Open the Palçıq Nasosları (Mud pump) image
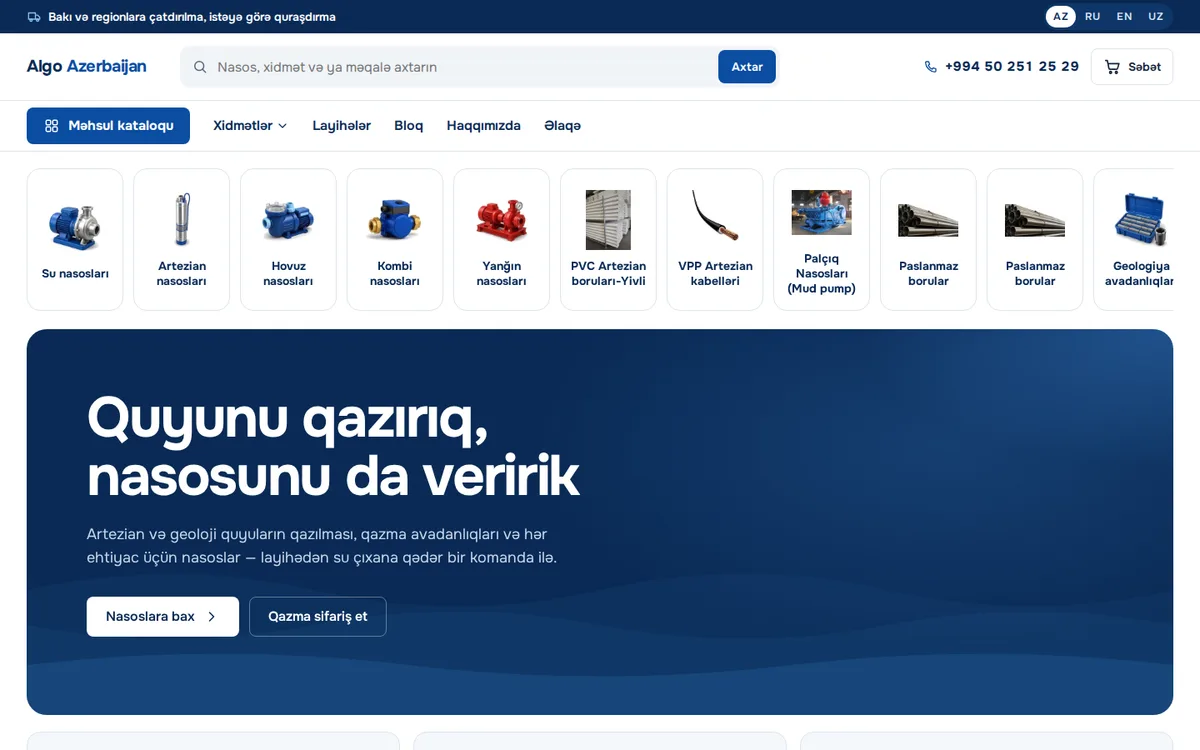The image size is (1200, 750). (x=821, y=213)
